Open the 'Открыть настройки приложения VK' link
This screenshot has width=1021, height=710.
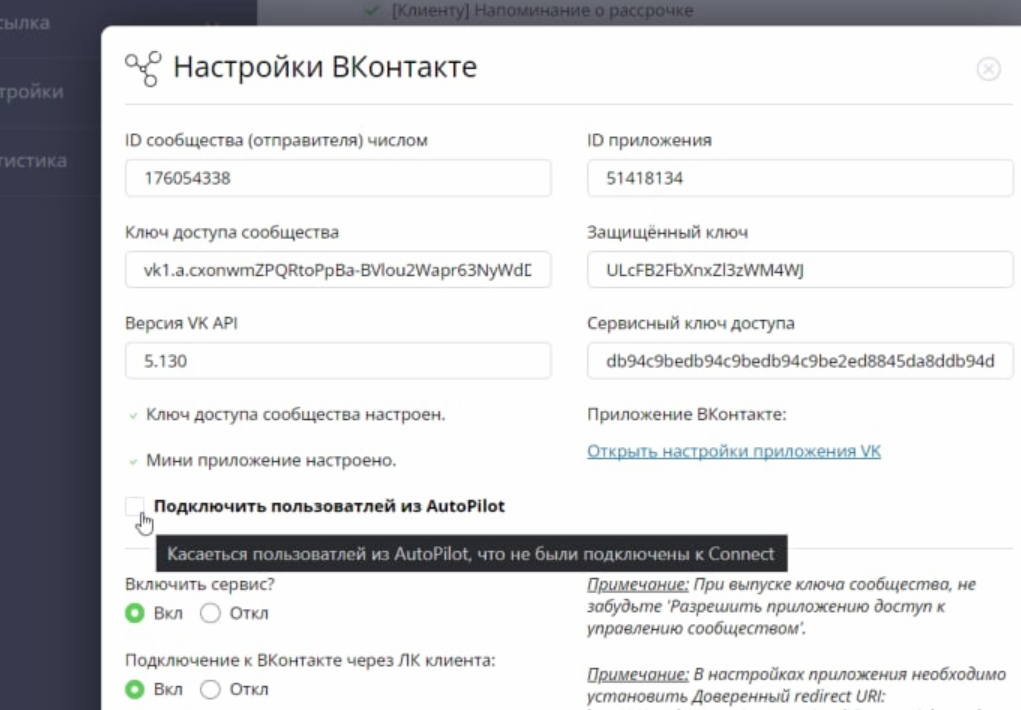734,451
